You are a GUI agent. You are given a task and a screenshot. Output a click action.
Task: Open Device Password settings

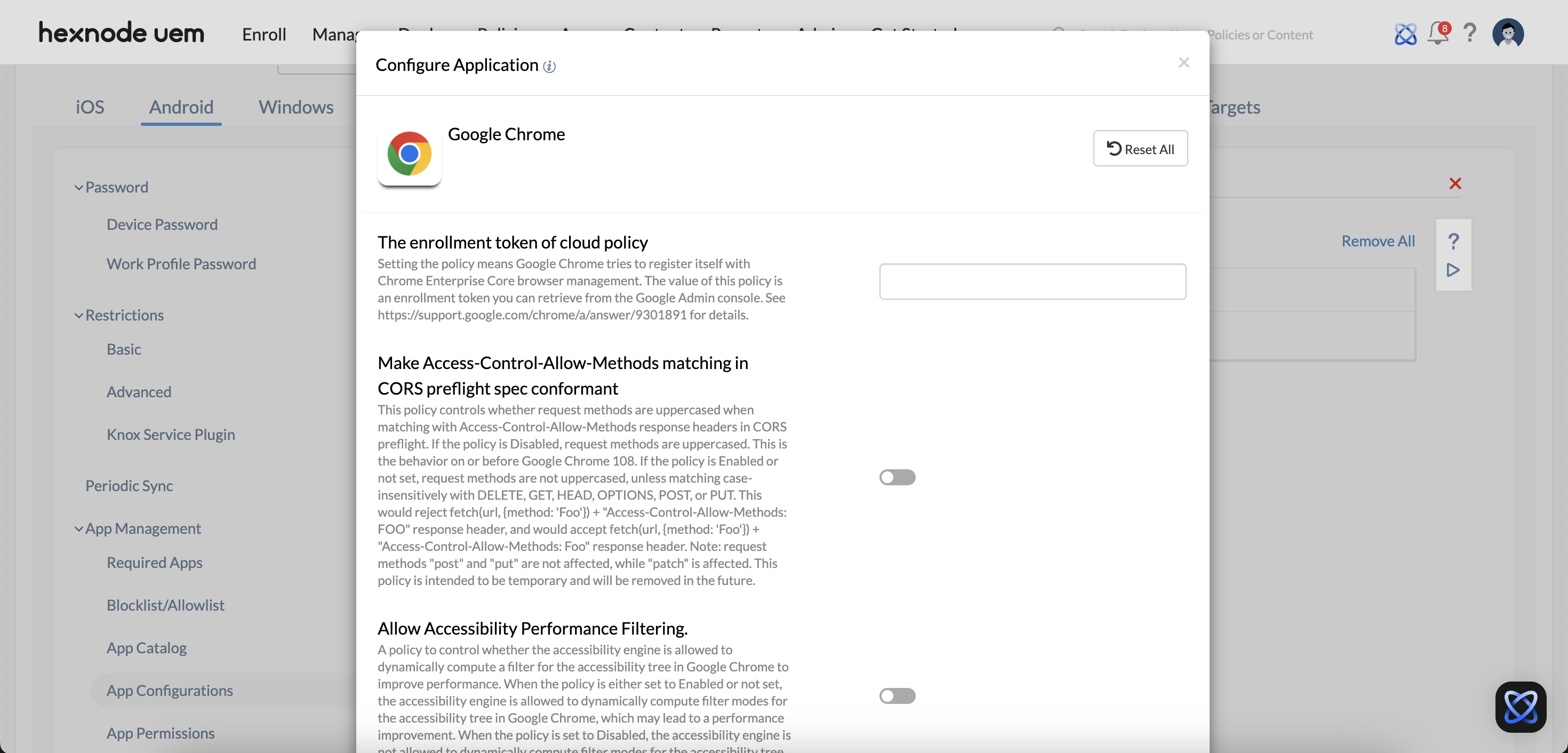pyautogui.click(x=162, y=225)
